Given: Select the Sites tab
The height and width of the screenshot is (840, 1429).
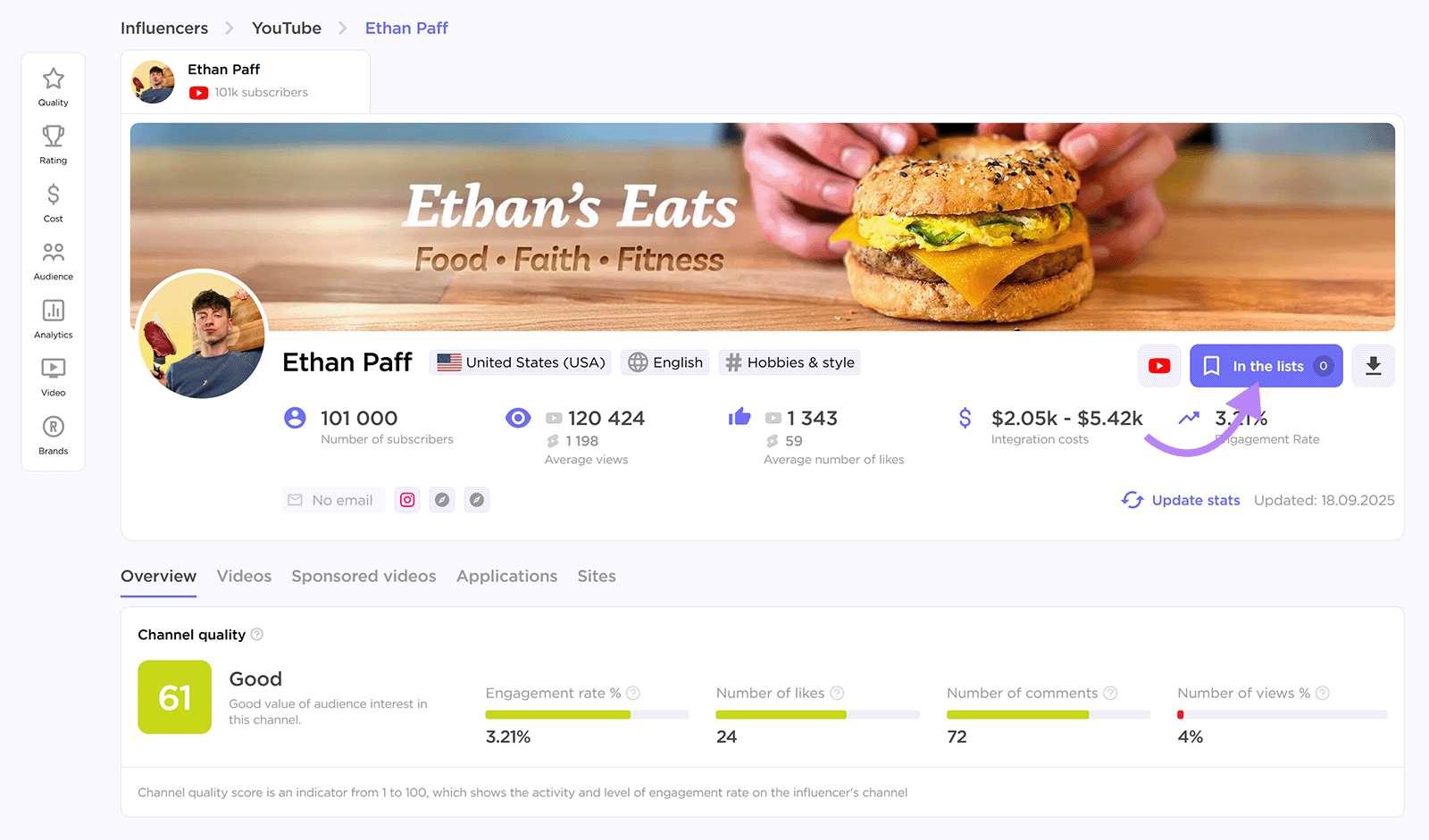Looking at the screenshot, I should click(x=597, y=577).
